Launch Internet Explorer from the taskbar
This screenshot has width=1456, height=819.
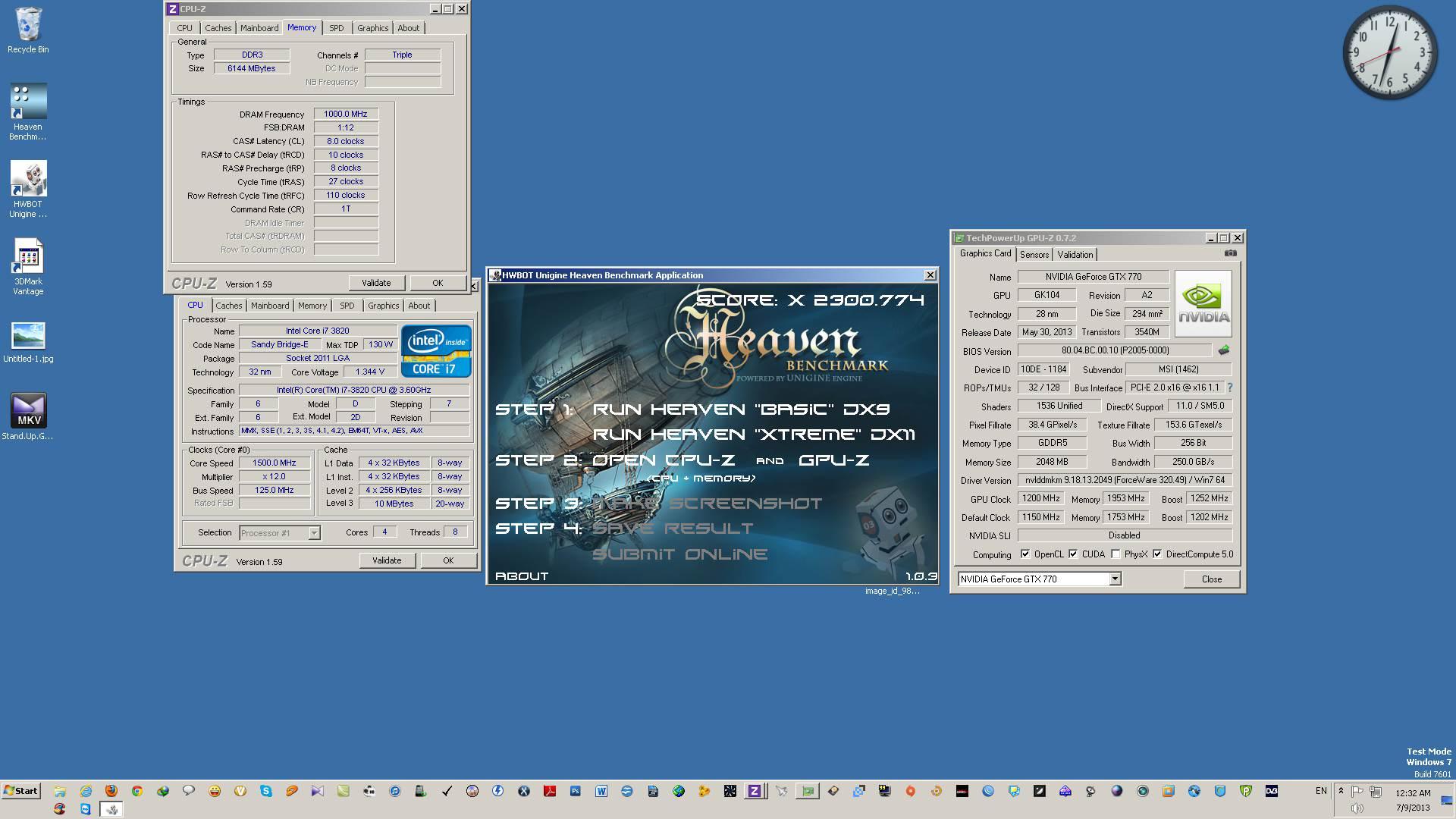click(x=86, y=791)
